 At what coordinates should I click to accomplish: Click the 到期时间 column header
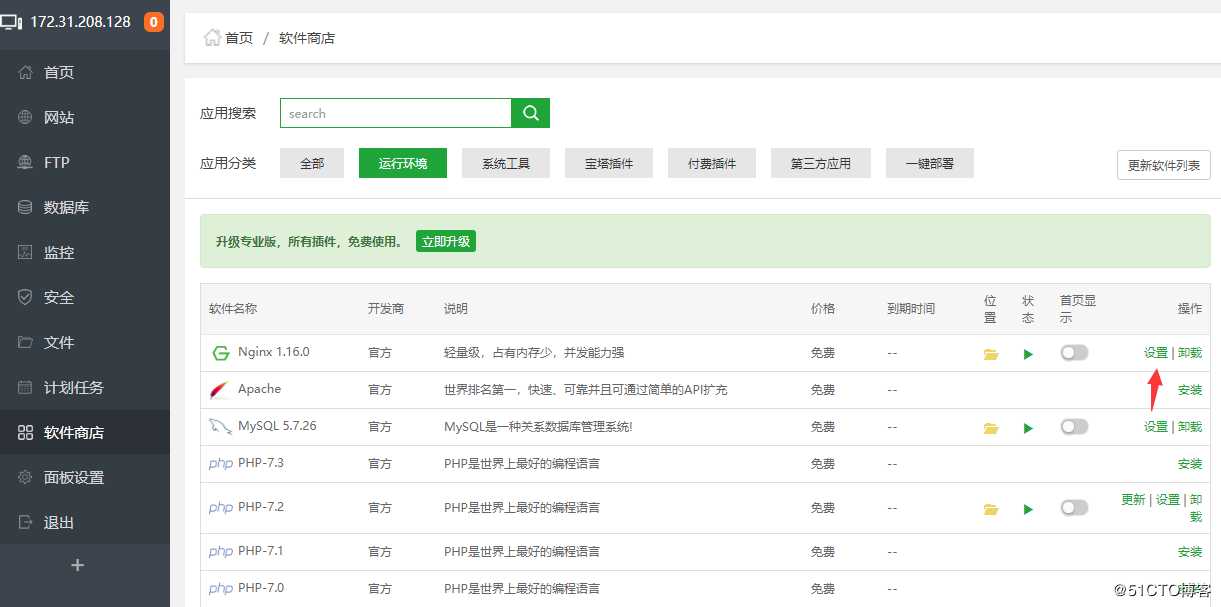[911, 309]
